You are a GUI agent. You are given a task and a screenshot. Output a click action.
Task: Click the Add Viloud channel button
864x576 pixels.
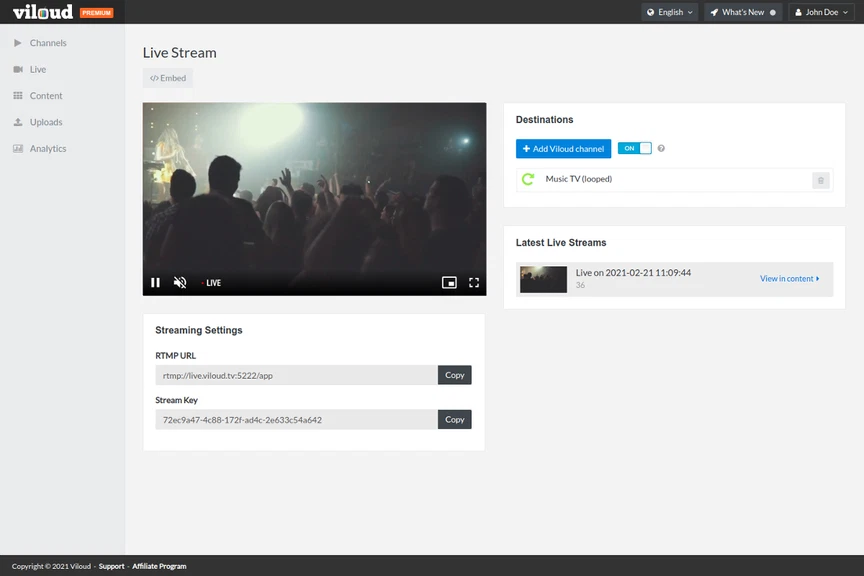pyautogui.click(x=563, y=148)
